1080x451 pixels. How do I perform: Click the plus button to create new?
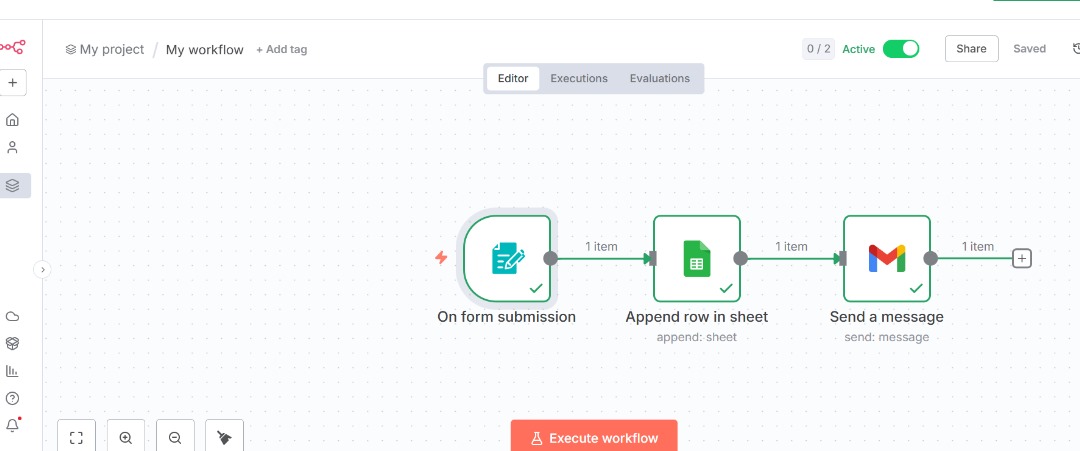coord(13,83)
